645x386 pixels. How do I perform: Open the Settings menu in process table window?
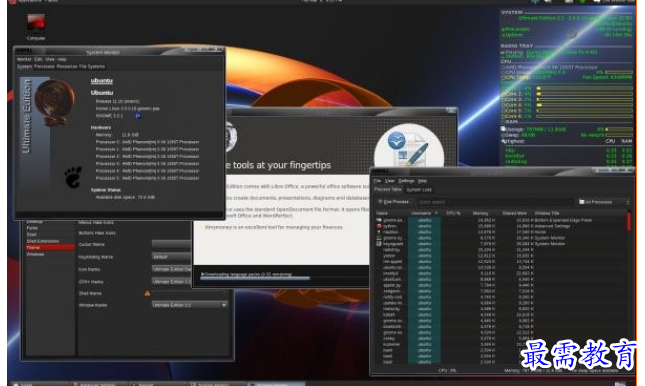click(x=406, y=181)
